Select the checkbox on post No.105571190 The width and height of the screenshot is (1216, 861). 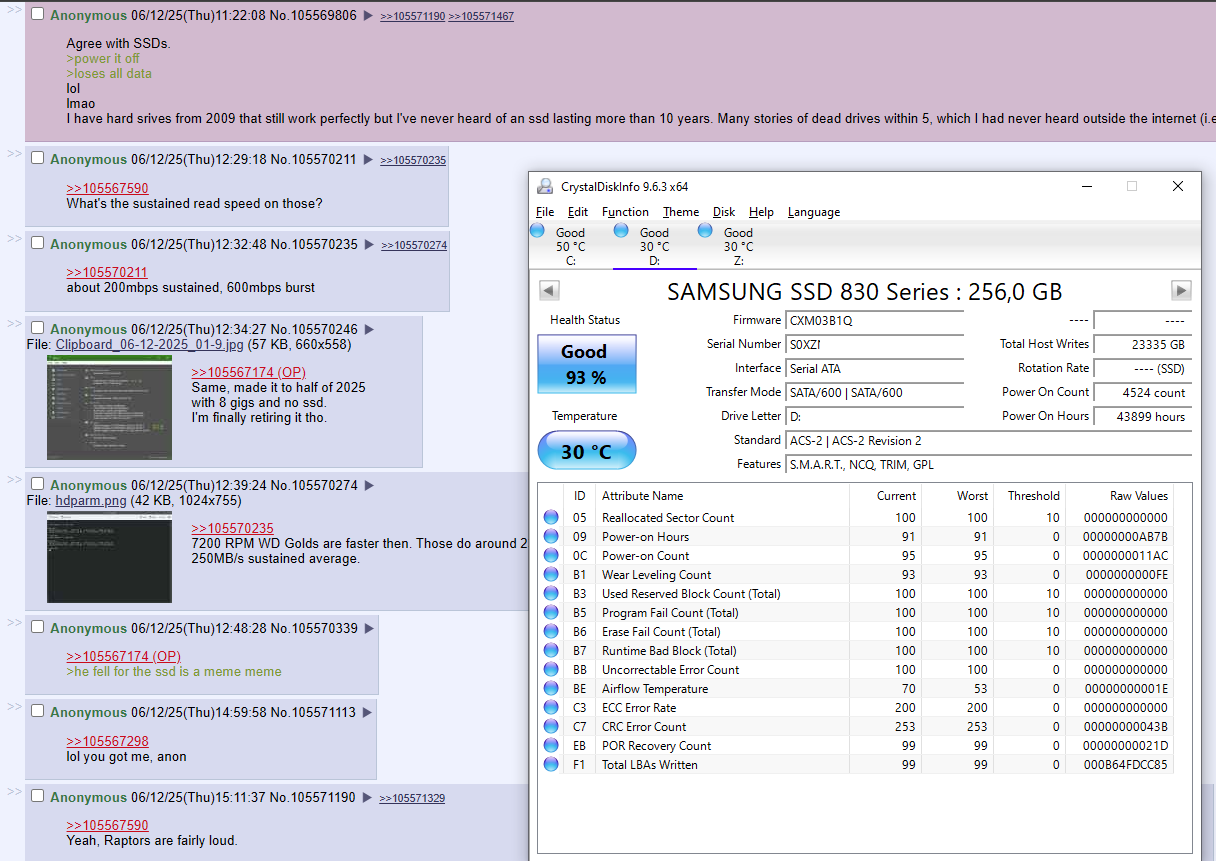point(38,796)
